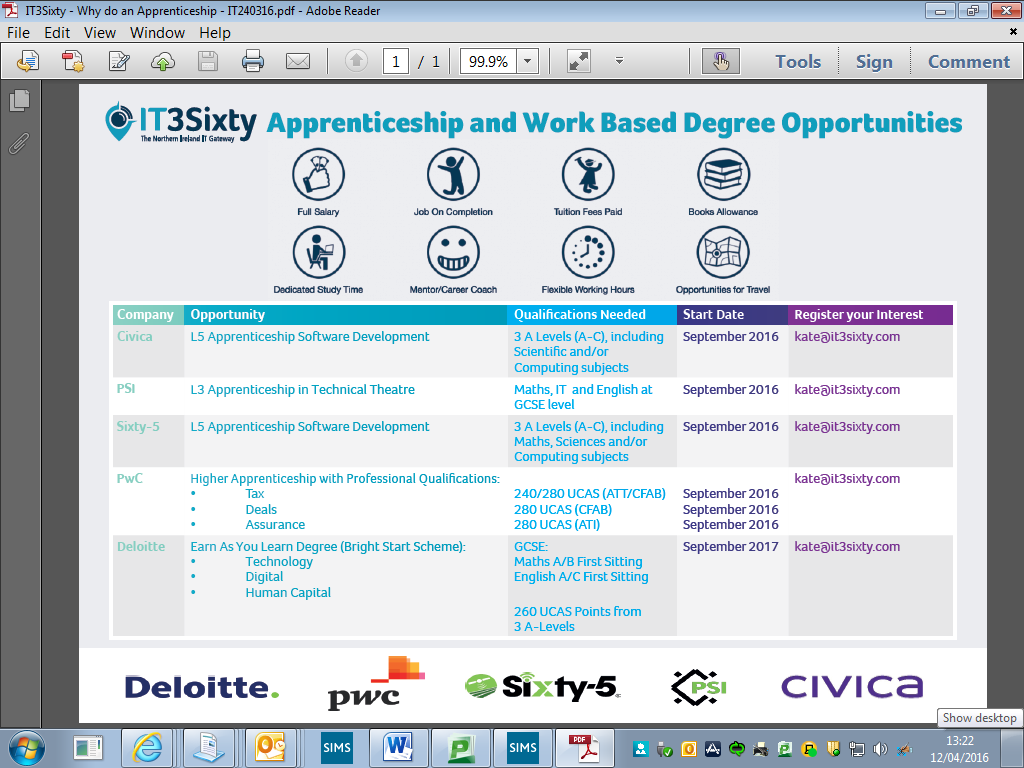
Task: Expand the toolbar customize small arrow
Action: coord(619,62)
